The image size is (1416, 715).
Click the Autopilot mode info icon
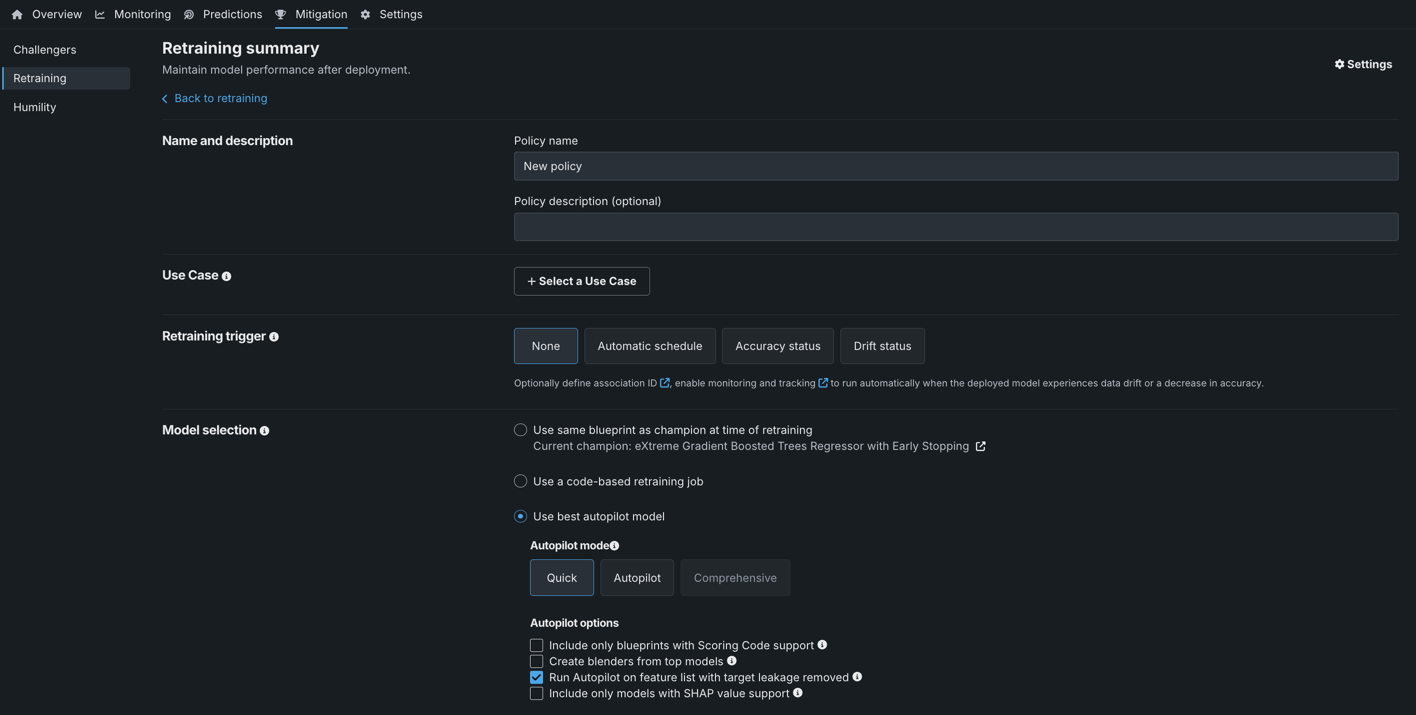point(615,546)
